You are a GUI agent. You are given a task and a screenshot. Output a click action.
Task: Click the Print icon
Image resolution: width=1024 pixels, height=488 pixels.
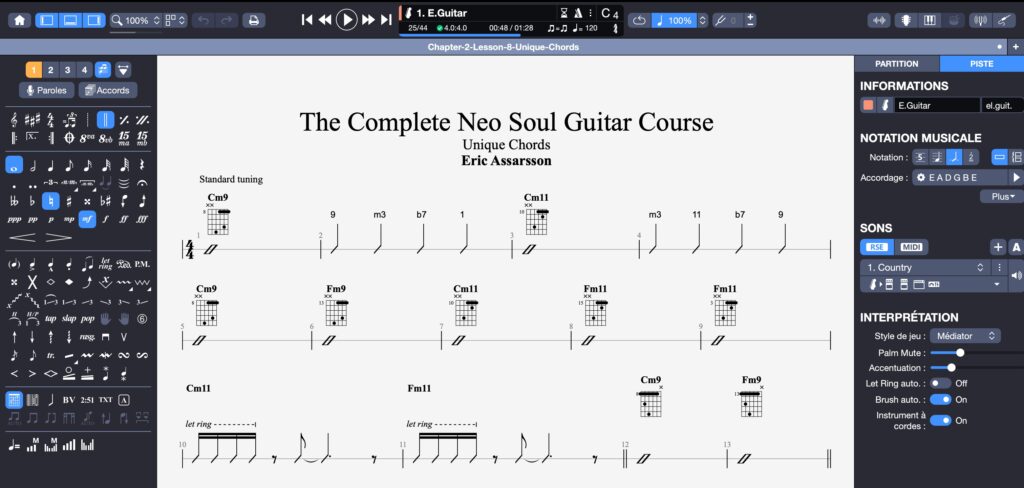click(x=254, y=20)
